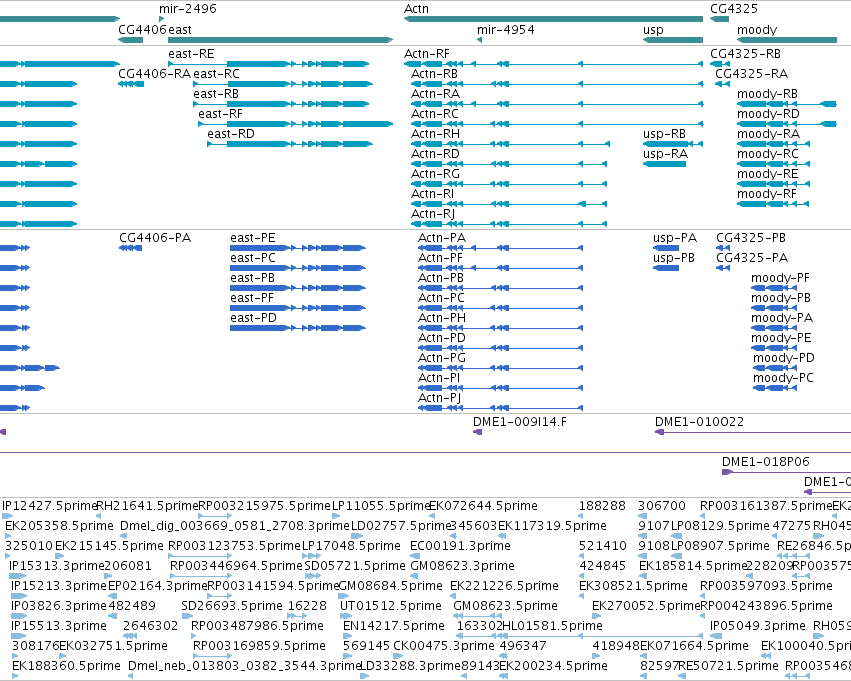Click the Actn-RF transcript
The height and width of the screenshot is (681, 851).
554,64
